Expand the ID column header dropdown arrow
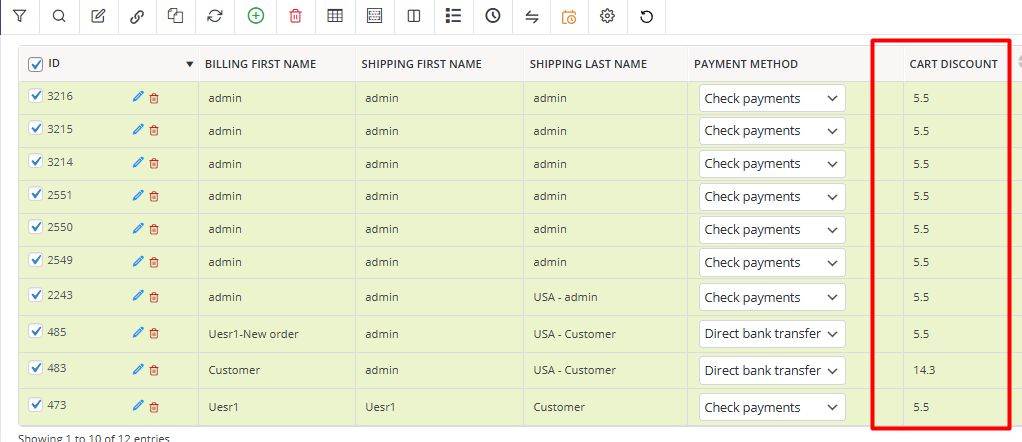Viewport: 1022px width, 442px height. (190, 65)
